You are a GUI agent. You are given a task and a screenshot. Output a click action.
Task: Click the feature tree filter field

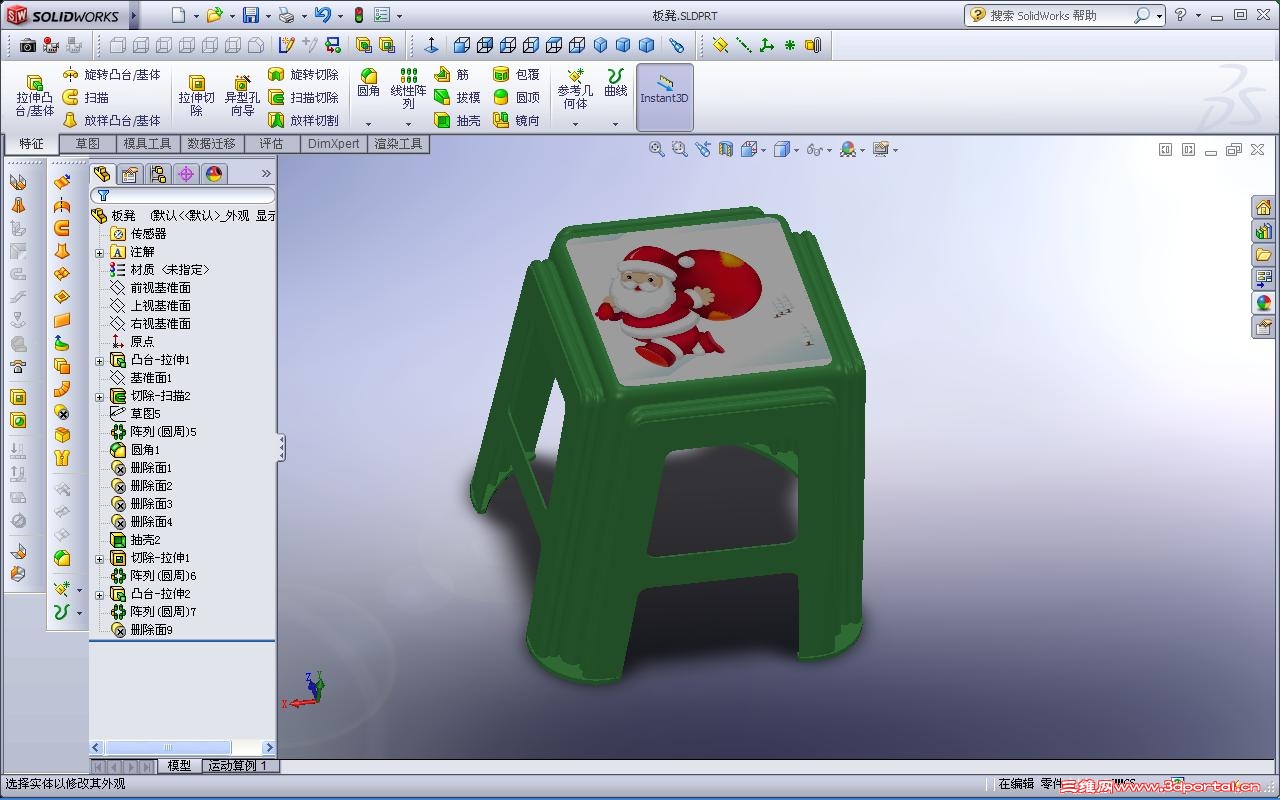pos(182,196)
